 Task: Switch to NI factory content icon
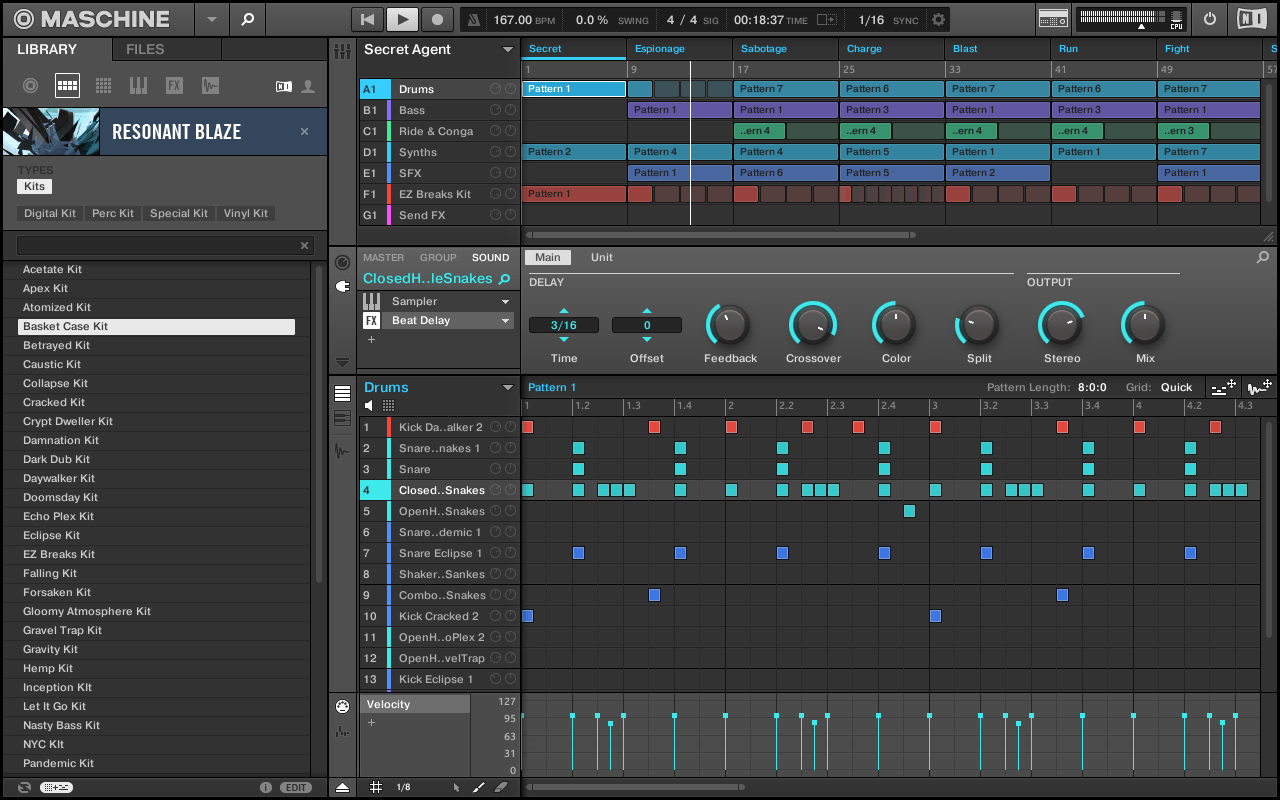tap(284, 87)
